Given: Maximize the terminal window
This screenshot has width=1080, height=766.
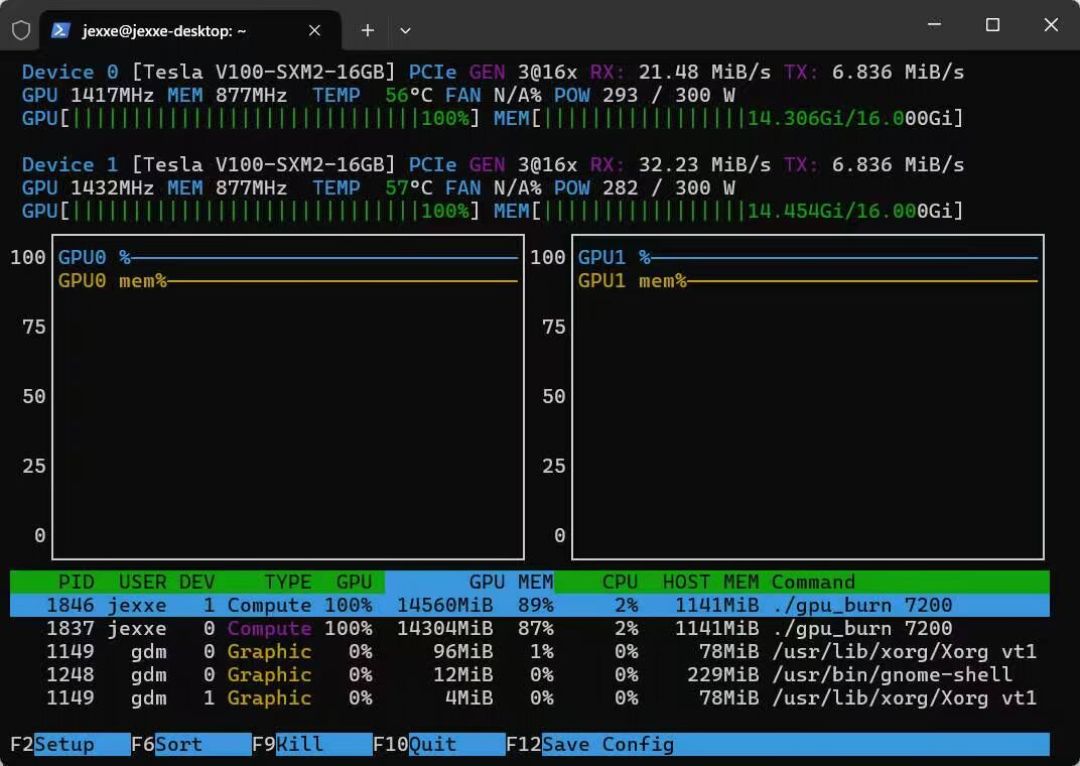Looking at the screenshot, I should click(993, 25).
